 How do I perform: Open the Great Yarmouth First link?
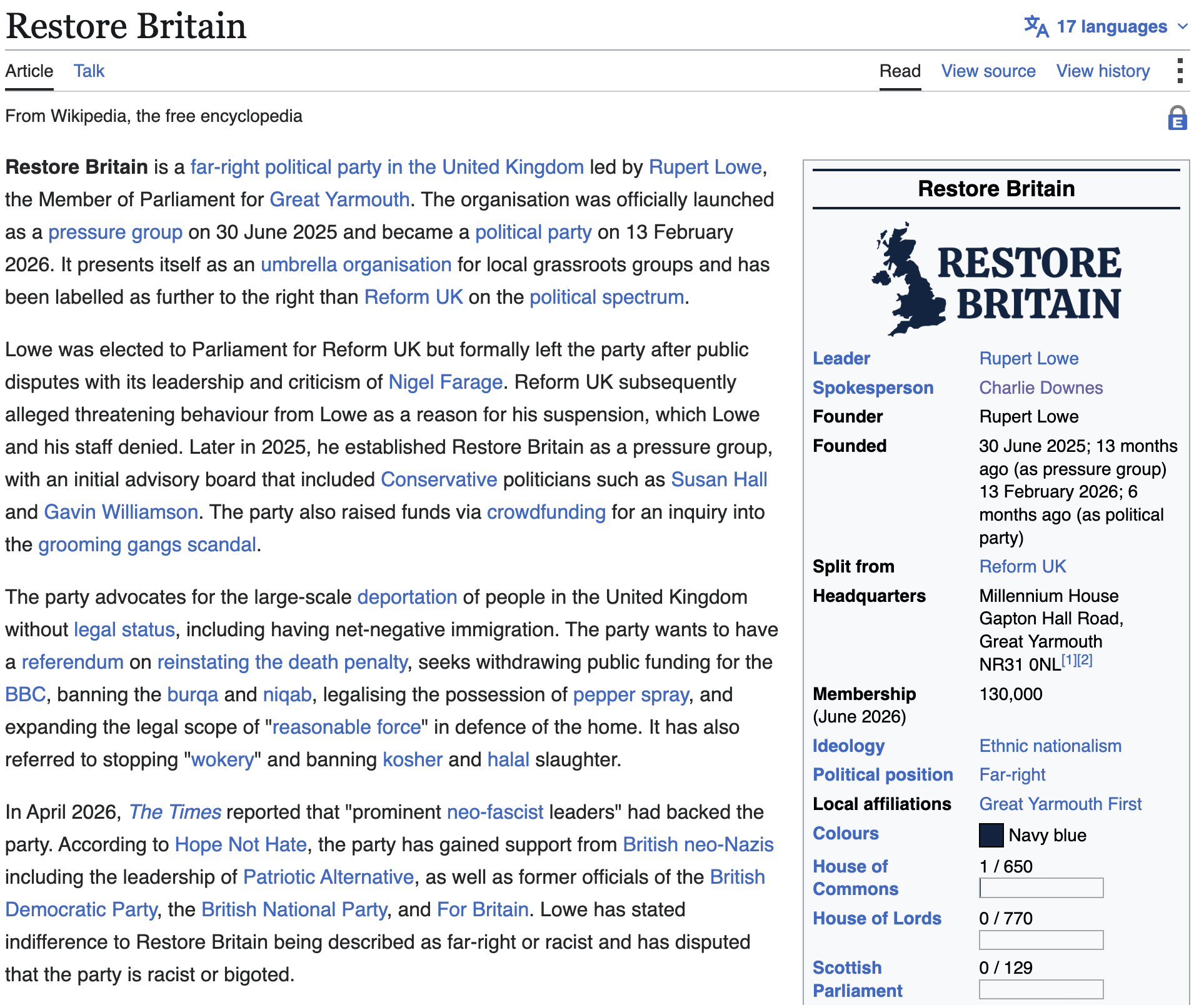click(1060, 804)
